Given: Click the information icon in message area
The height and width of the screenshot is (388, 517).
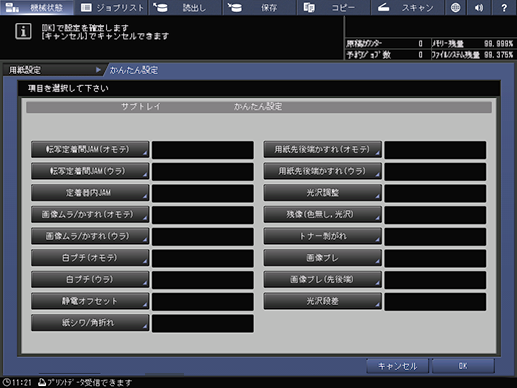Looking at the screenshot, I should tap(23, 31).
